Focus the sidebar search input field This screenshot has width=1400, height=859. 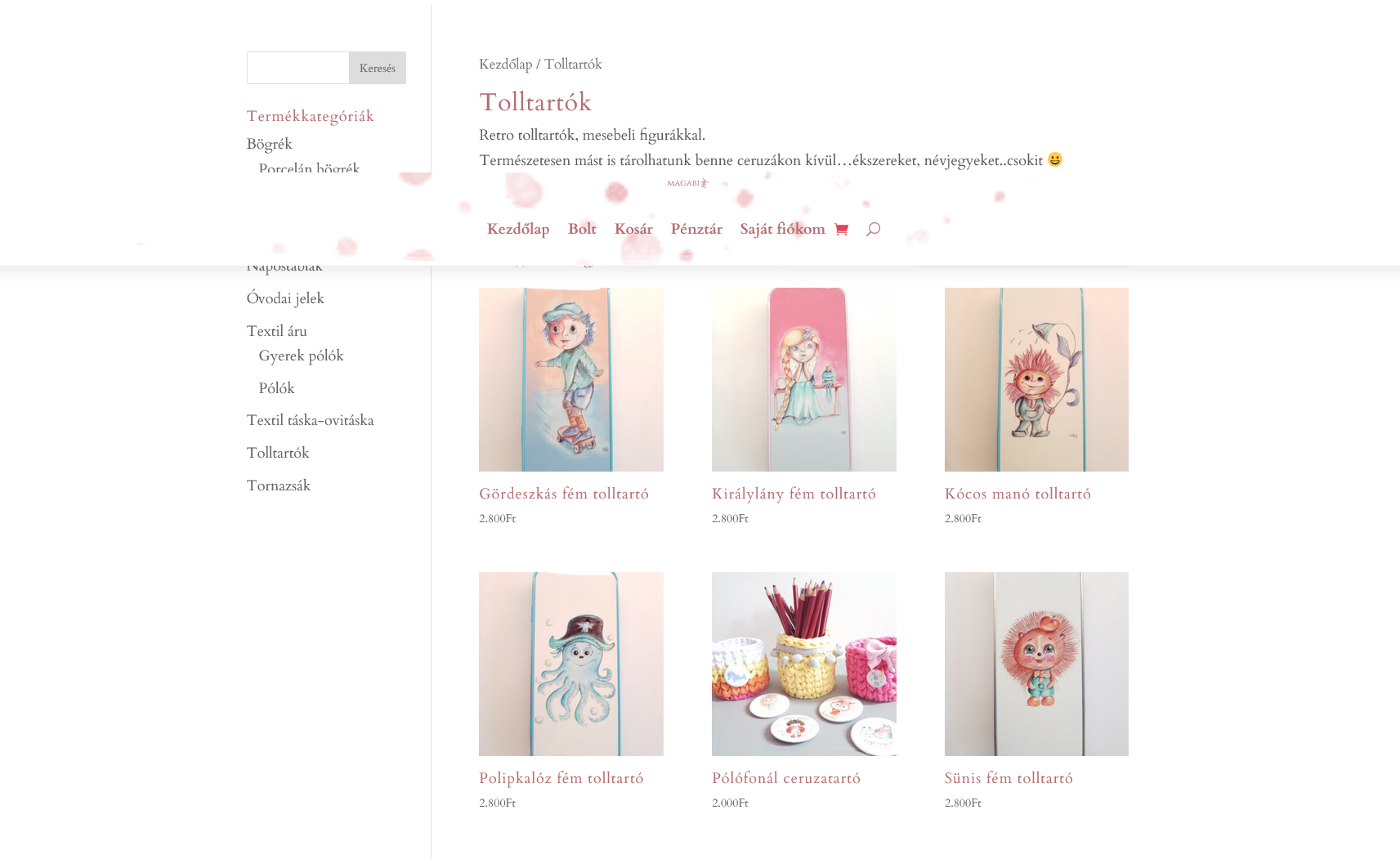(x=298, y=68)
